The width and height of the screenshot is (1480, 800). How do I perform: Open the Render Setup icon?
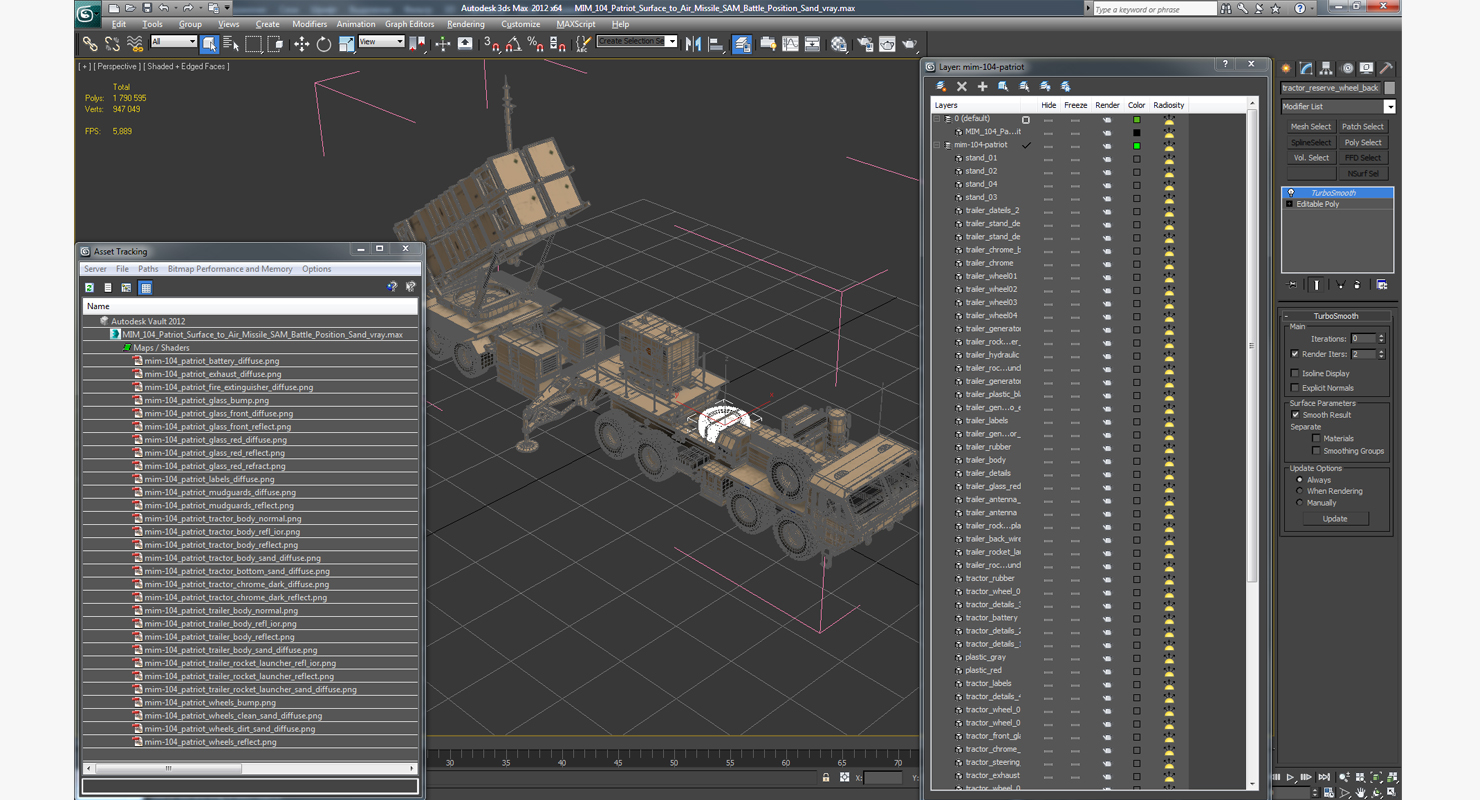pos(864,44)
